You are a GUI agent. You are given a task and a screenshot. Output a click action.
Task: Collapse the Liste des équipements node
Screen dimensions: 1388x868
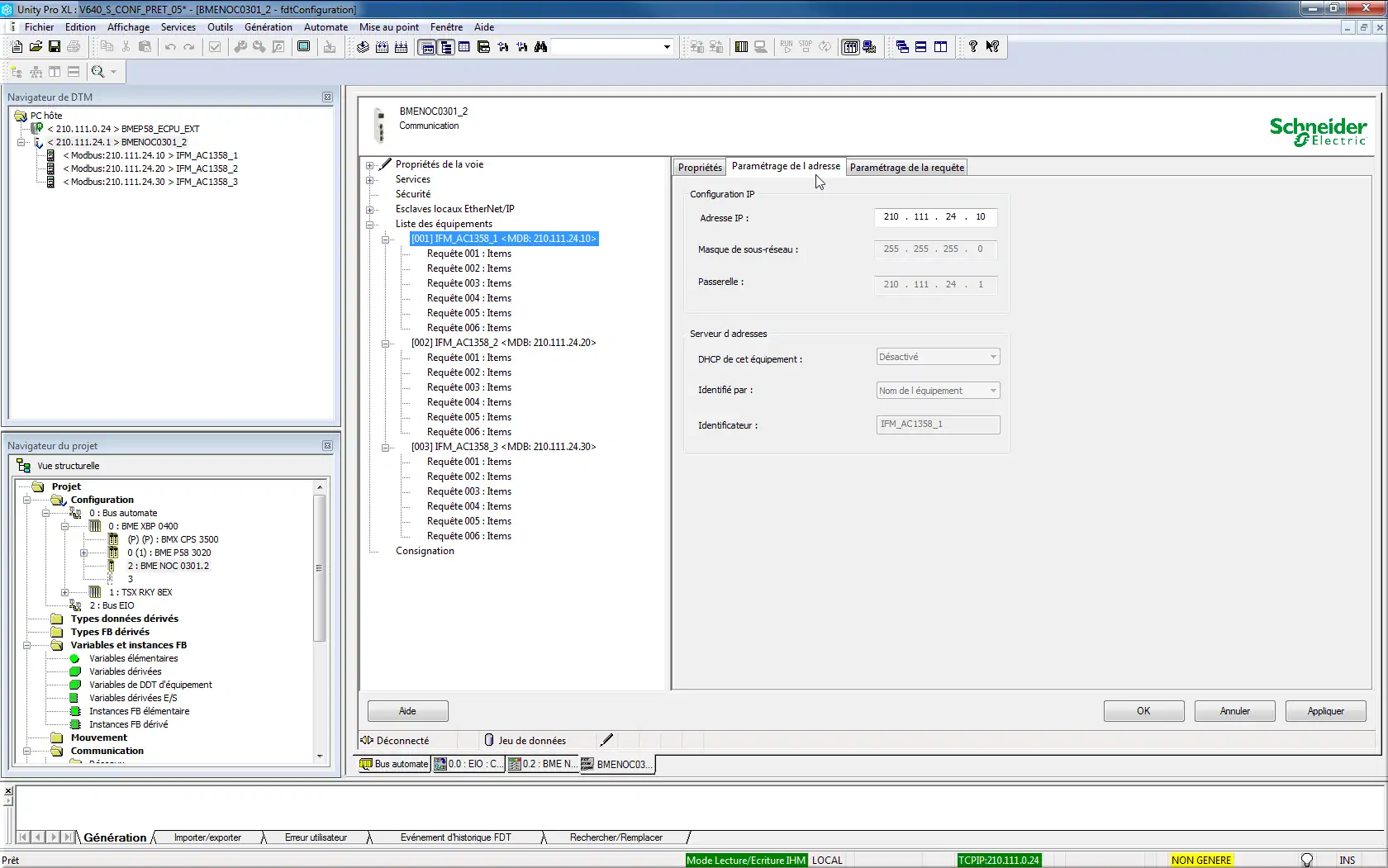click(x=370, y=224)
